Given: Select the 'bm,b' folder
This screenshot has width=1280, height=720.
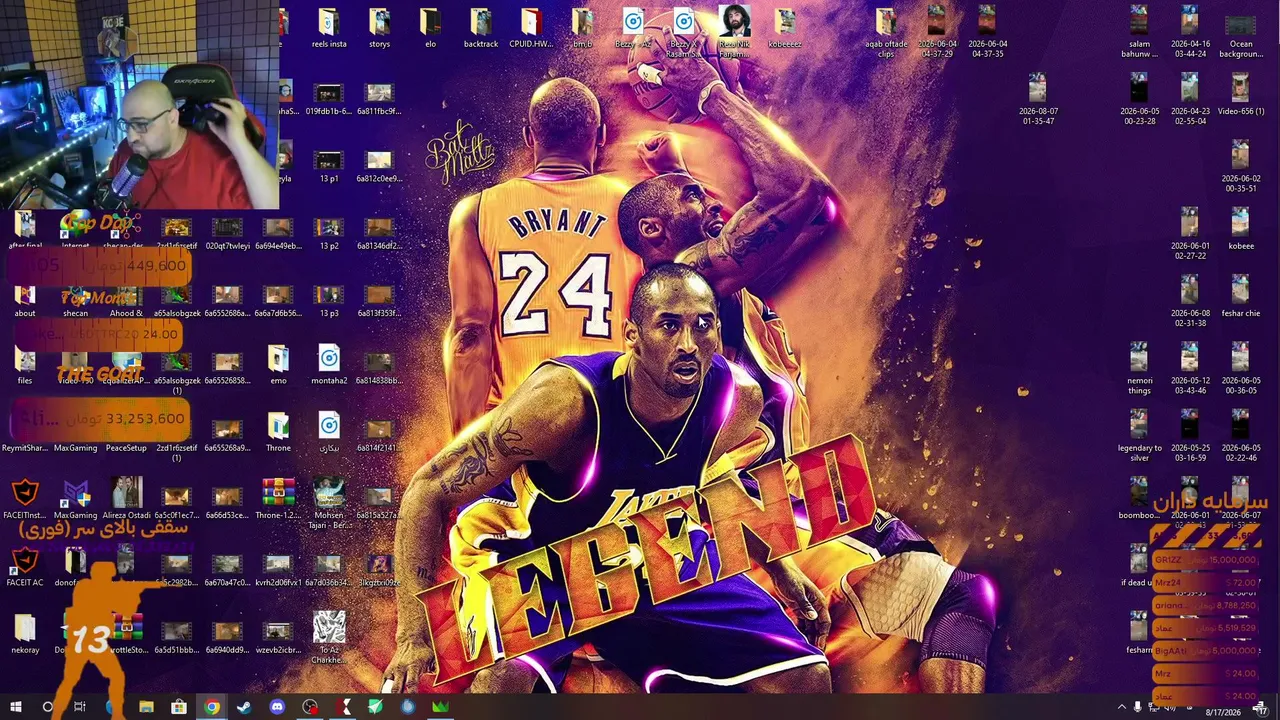Looking at the screenshot, I should pyautogui.click(x=582, y=29).
